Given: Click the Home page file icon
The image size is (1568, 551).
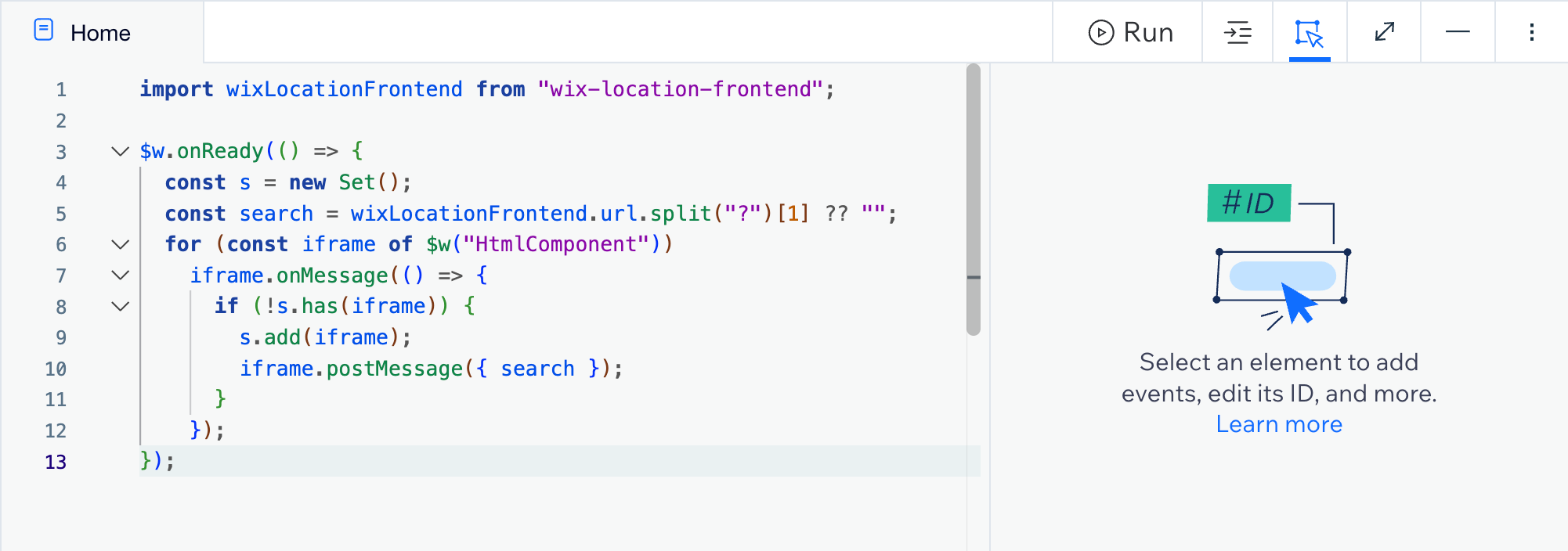Looking at the screenshot, I should point(44,31).
